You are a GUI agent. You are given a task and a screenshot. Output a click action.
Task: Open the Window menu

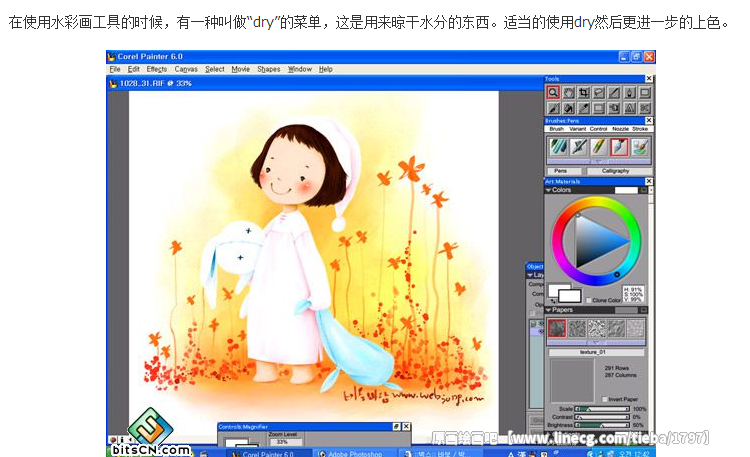click(300, 69)
